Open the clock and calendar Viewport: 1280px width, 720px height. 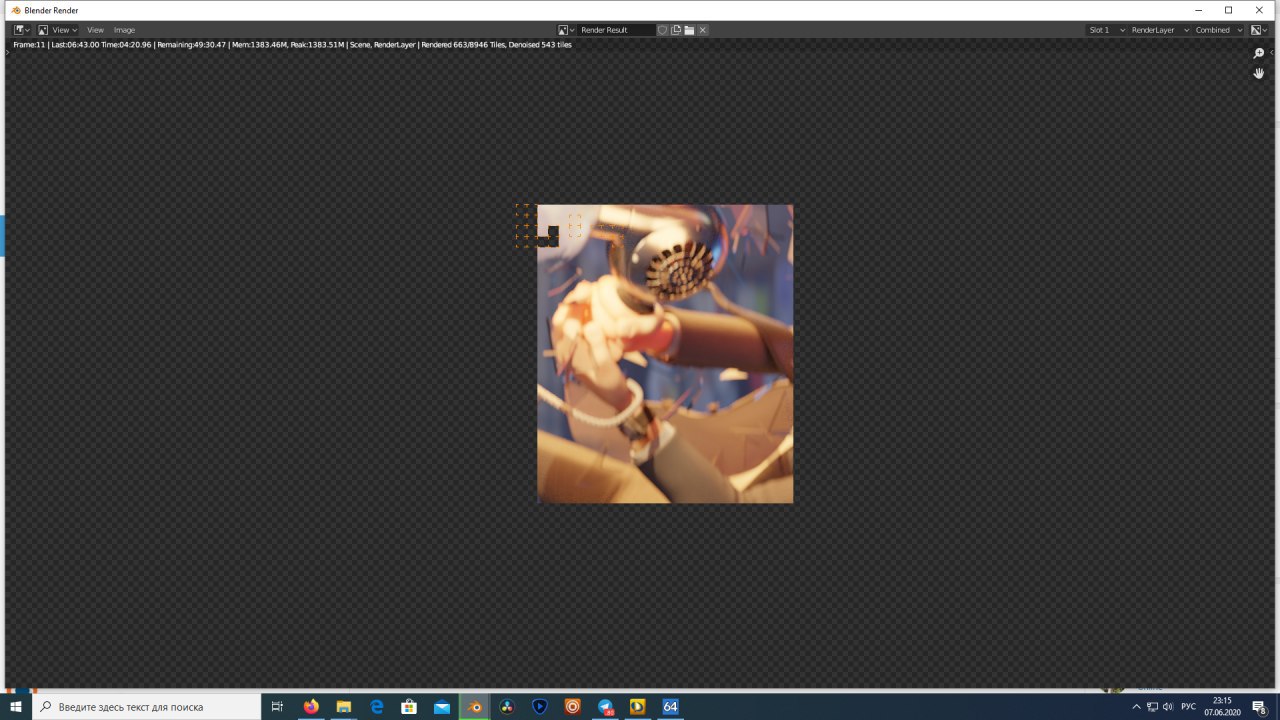(x=1222, y=706)
